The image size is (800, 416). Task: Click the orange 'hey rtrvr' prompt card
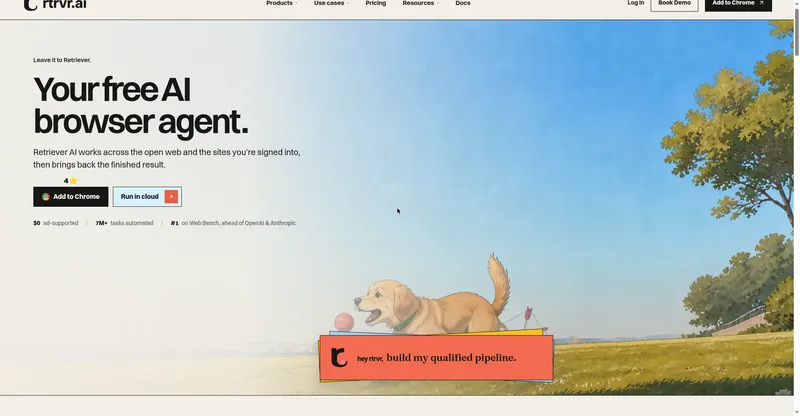(436, 358)
